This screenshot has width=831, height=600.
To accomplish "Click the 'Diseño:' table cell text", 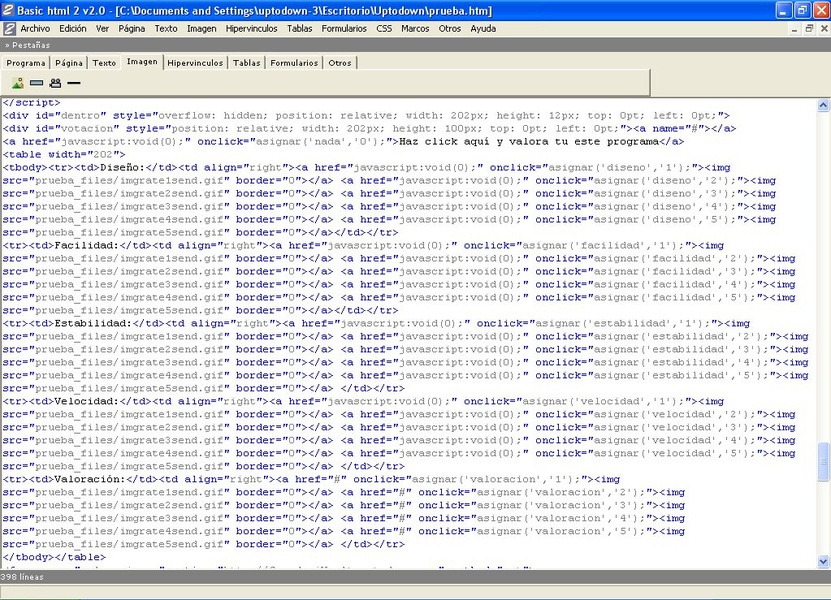I will pos(122,167).
